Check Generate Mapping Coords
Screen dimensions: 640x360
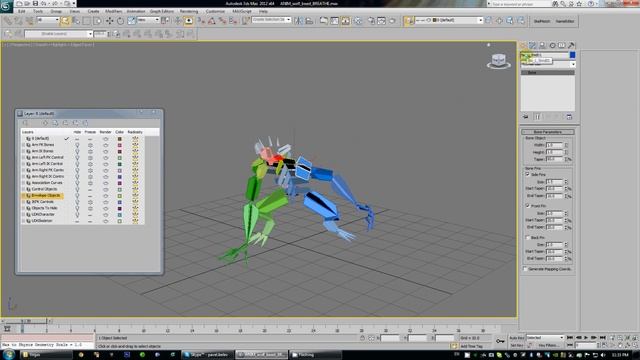click(525, 269)
